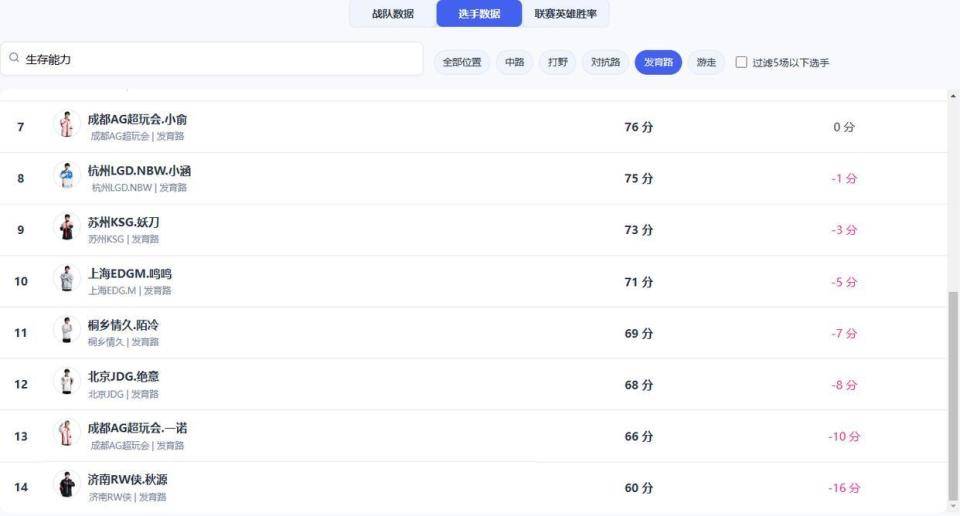Screen dimensions: 960x516
Task: Open the 联赛英雄胜率 tab
Action: point(565,14)
